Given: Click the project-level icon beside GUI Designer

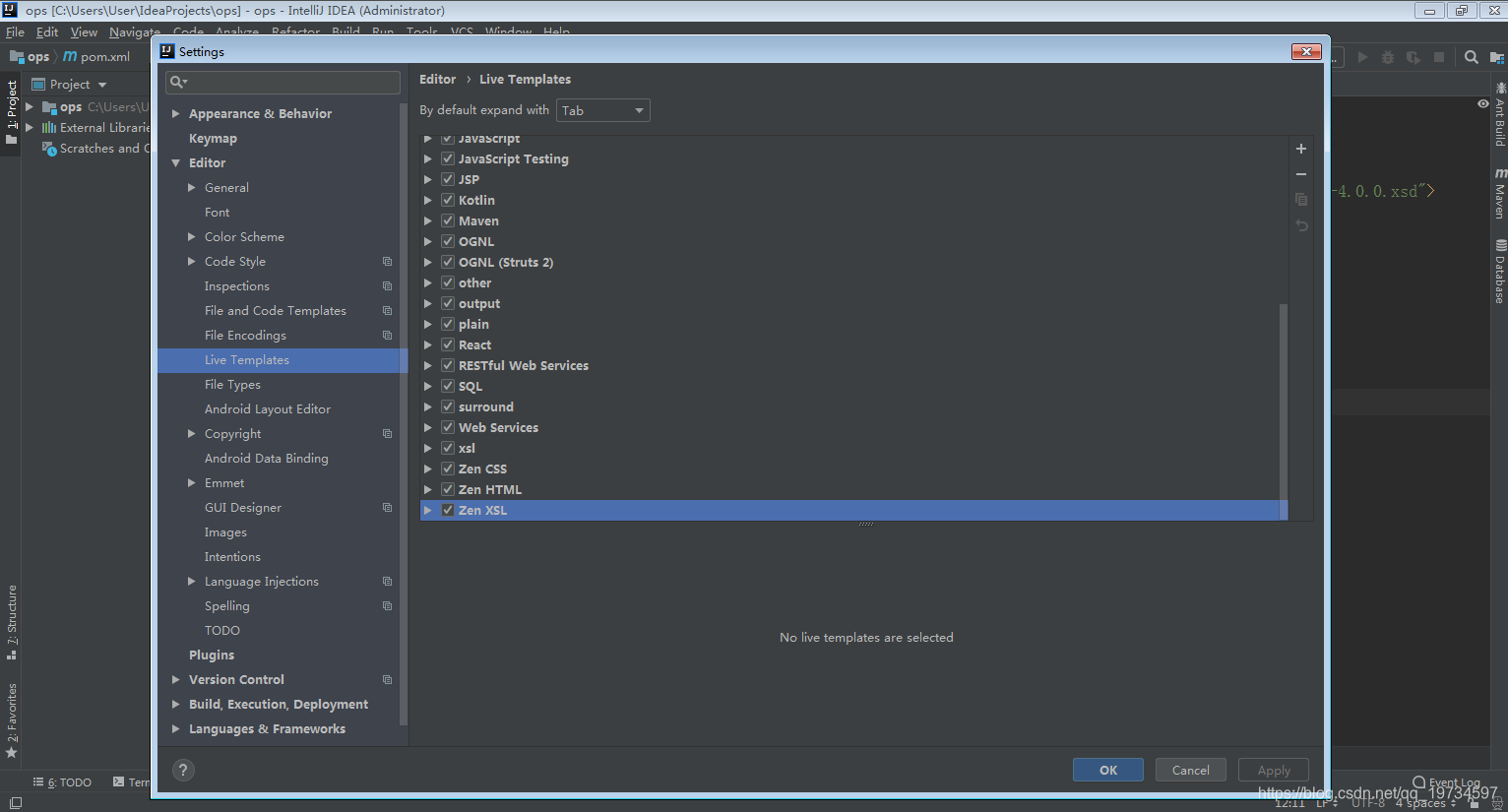Looking at the screenshot, I should coord(387,508).
